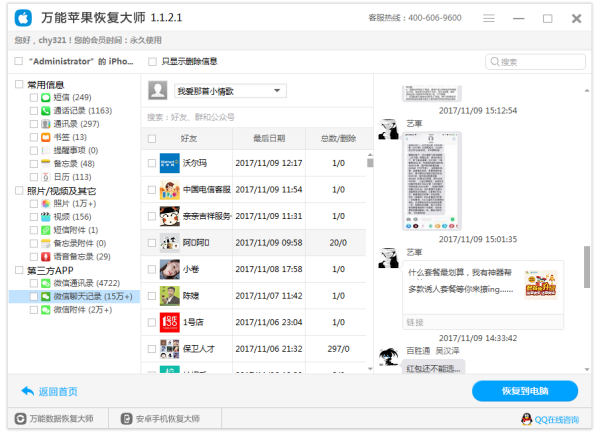The image size is (600, 432).
Task: Click the green 短信 messages icon
Action: click(46, 97)
